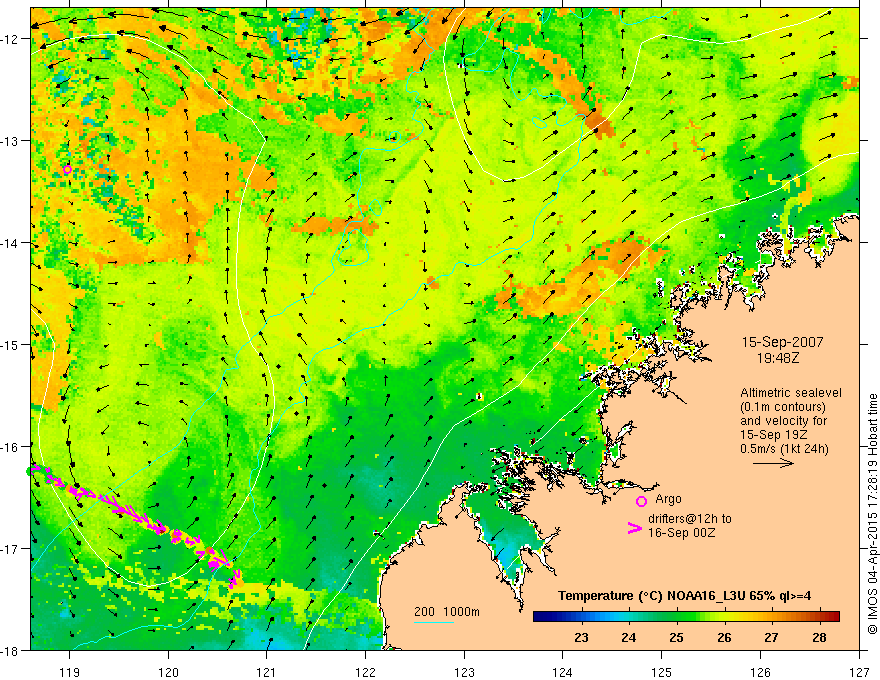The height and width of the screenshot is (680, 880).
Task: Click the '15-Sep-2007' date label
Action: point(782,342)
